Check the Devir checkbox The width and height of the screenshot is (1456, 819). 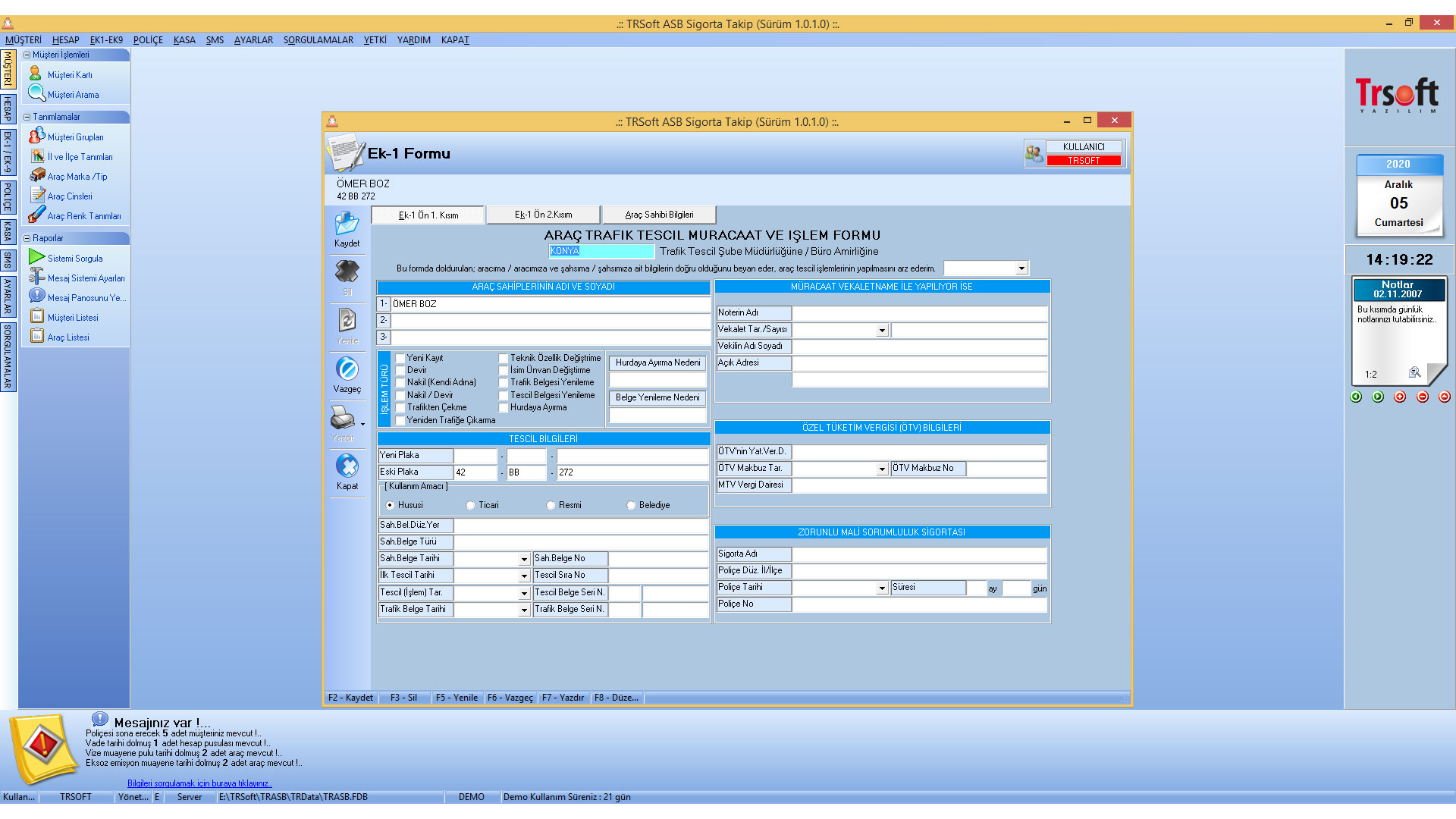(x=400, y=370)
